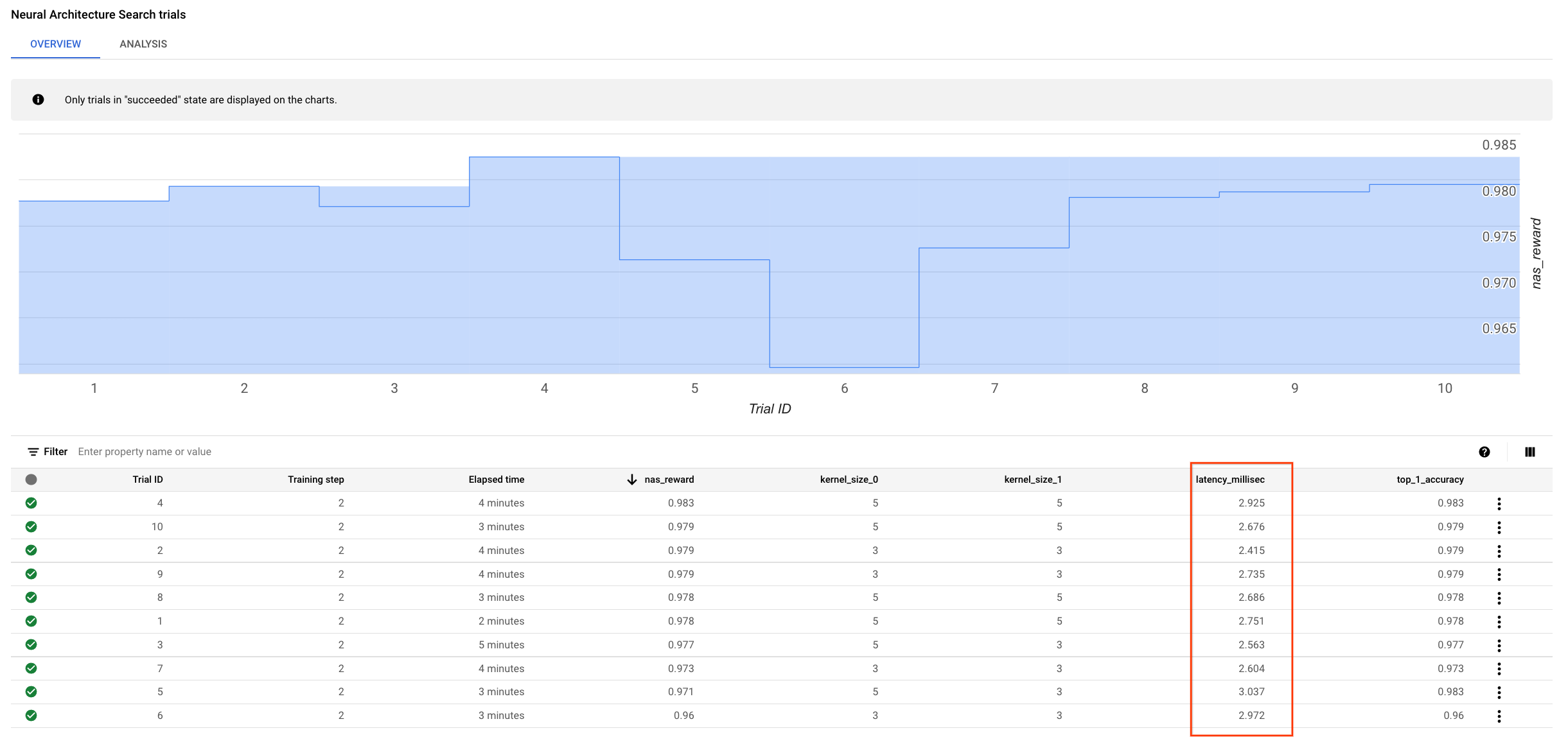Click the green check icon for trial 6

coord(31,715)
